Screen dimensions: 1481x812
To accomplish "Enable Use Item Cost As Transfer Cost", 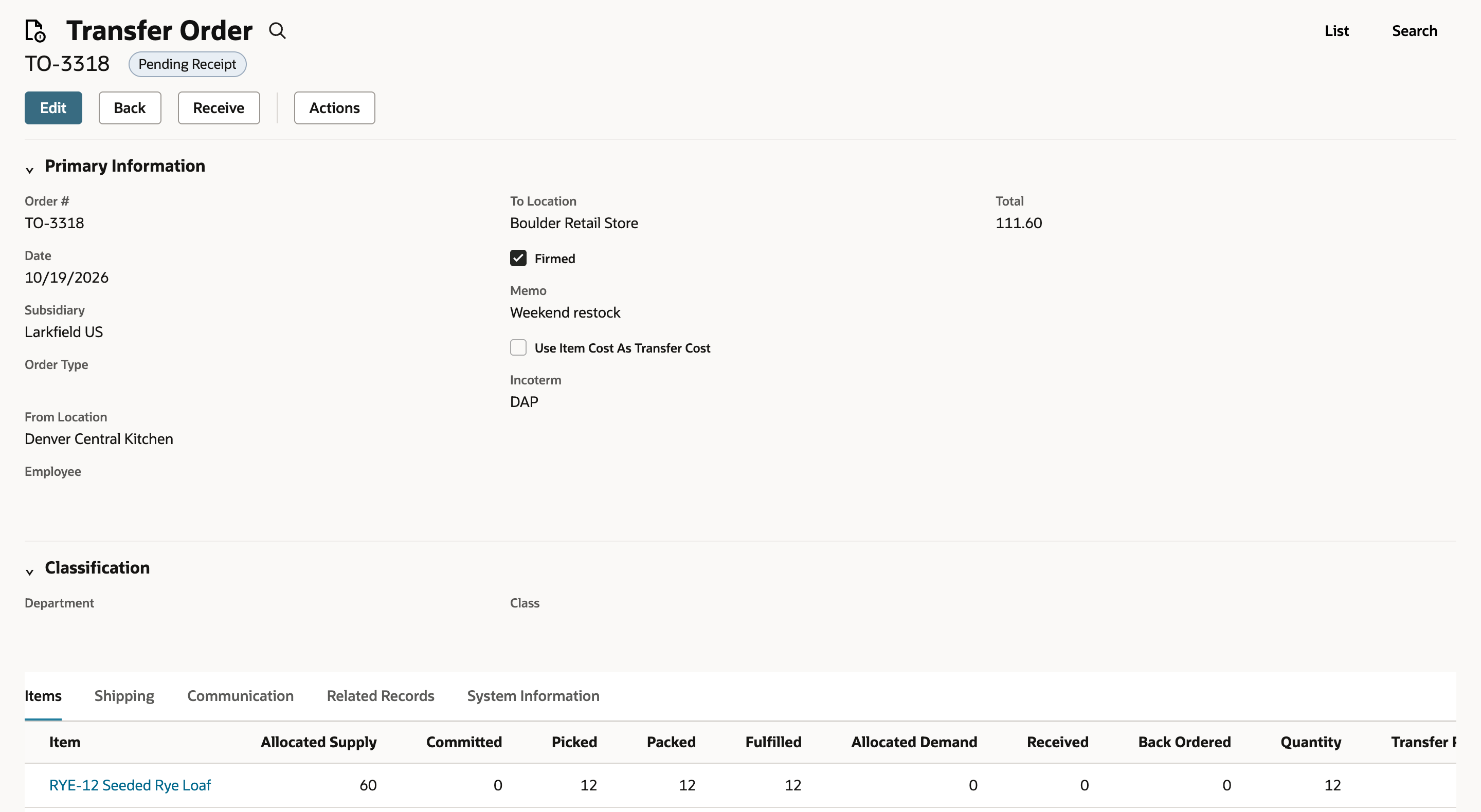I will point(518,348).
